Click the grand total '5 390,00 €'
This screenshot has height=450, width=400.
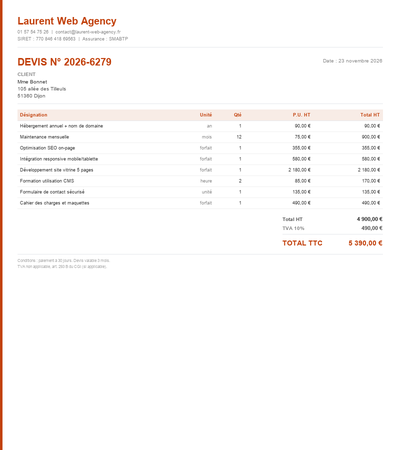(x=365, y=243)
